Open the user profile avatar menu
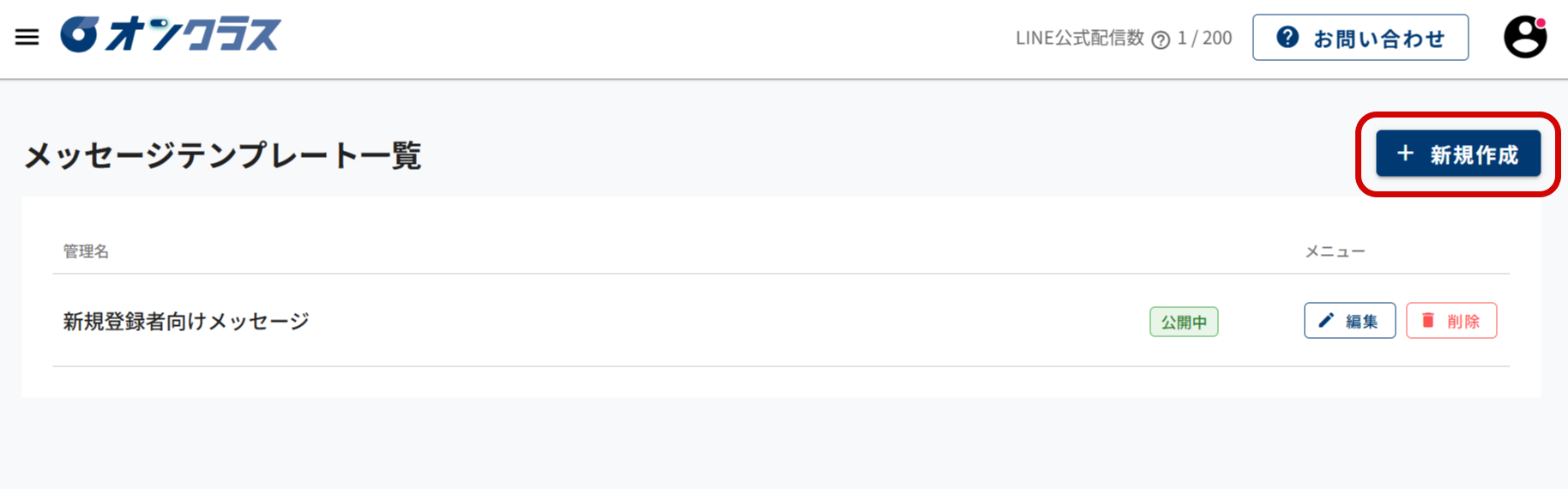 [1524, 38]
